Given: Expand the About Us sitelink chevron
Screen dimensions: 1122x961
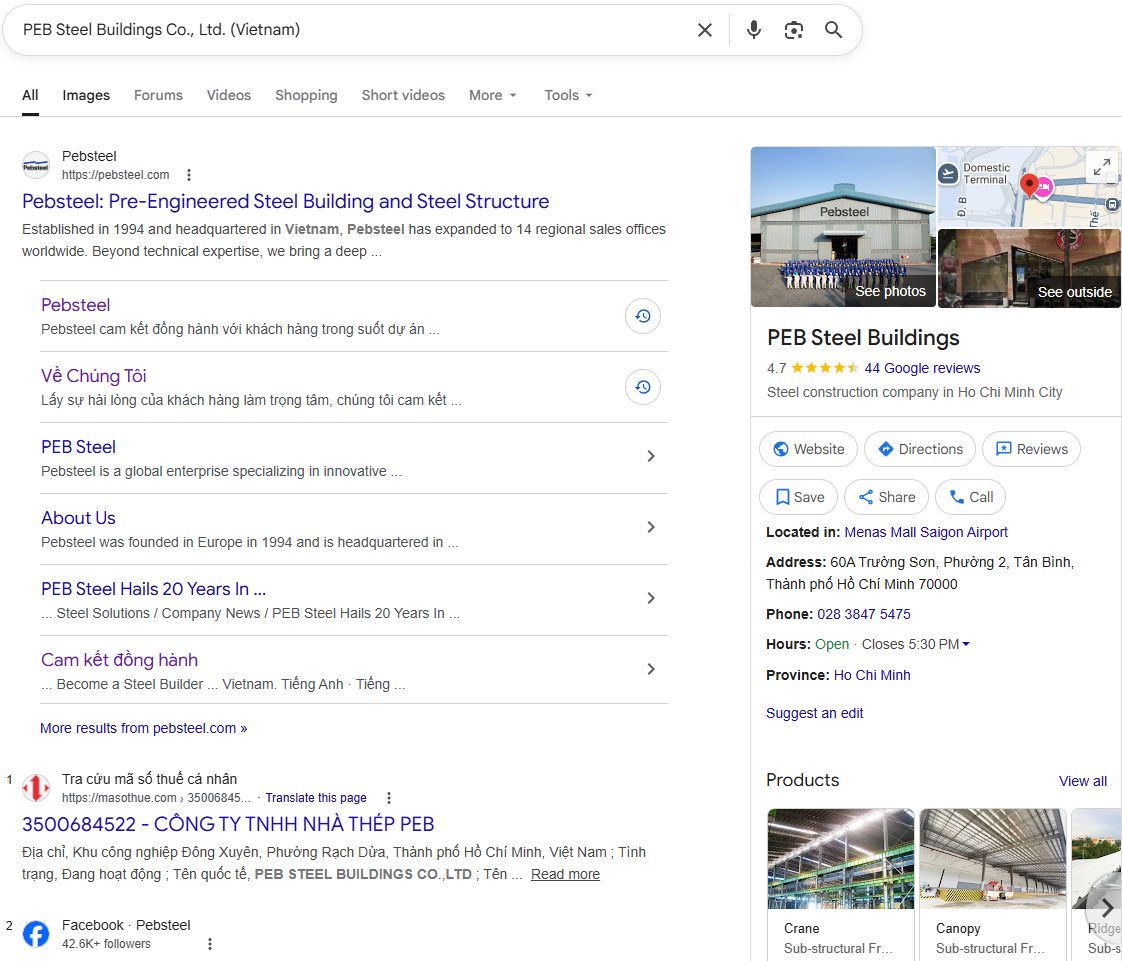Looking at the screenshot, I should click(651, 527).
